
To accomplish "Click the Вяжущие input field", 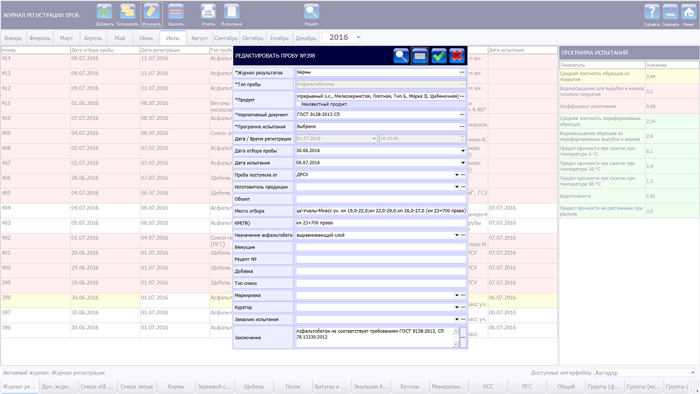I will 381,247.
